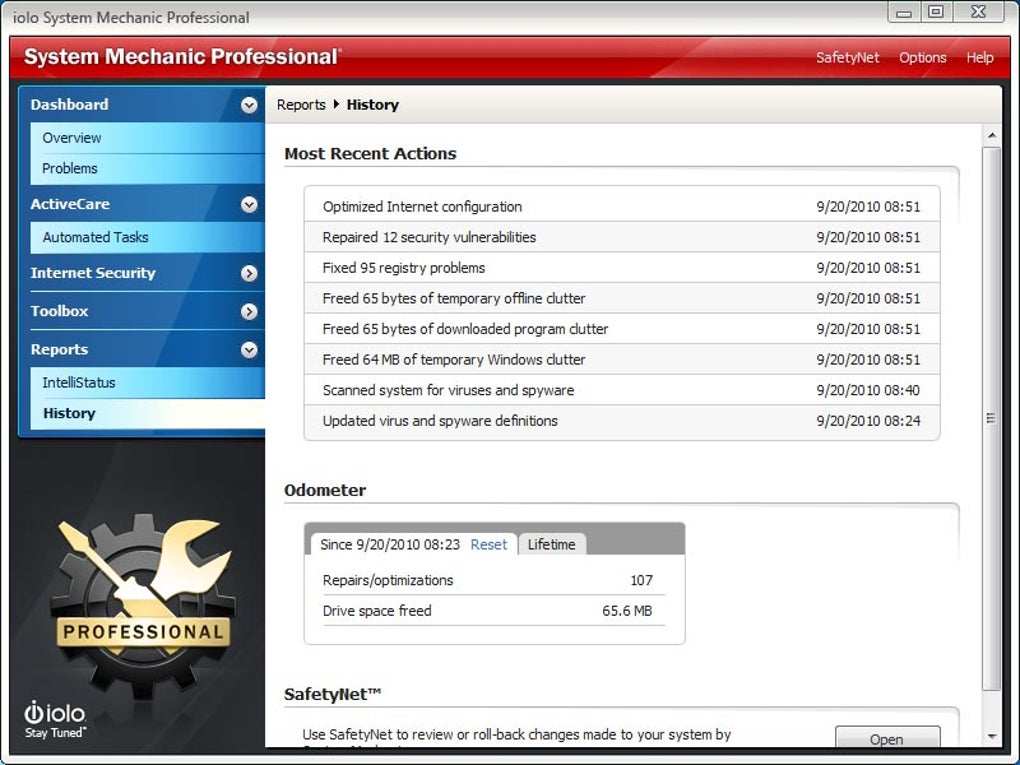The width and height of the screenshot is (1020, 765).
Task: Click the Dashboard heading
Action: 70,105
